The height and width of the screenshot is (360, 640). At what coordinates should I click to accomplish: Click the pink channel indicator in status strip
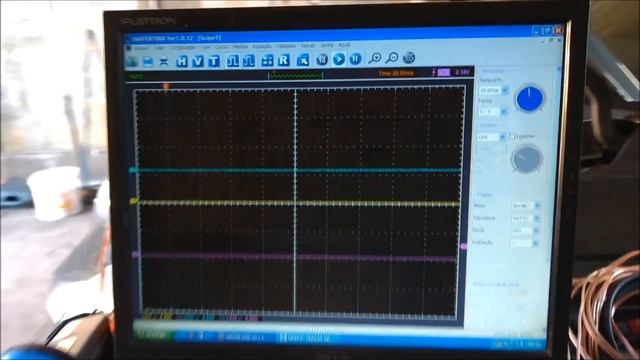pyautogui.click(x=443, y=73)
